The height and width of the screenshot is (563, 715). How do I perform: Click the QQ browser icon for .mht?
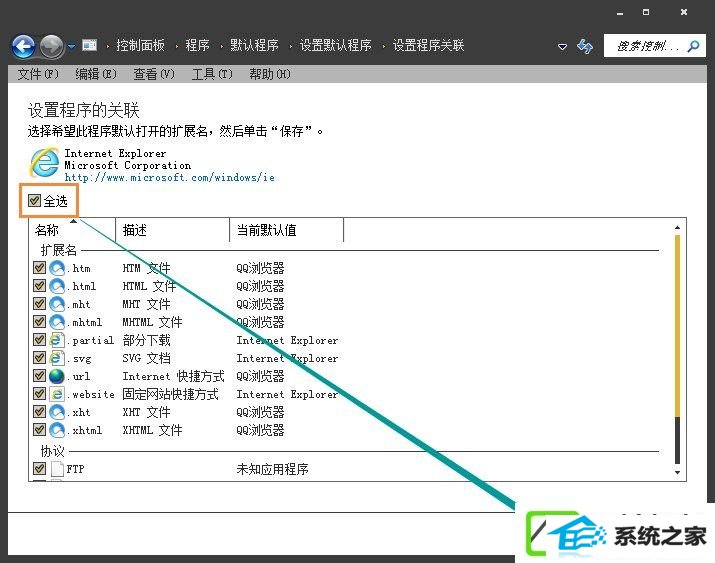click(x=57, y=304)
